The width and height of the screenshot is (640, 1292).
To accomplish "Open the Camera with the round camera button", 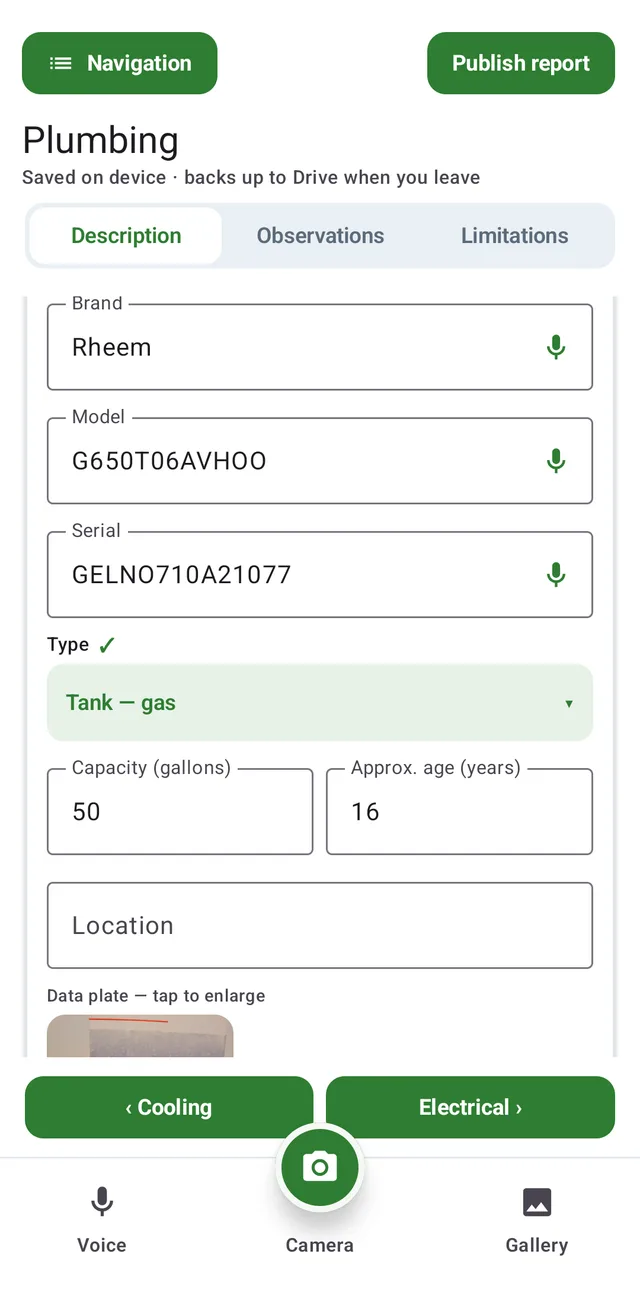I will [320, 1166].
